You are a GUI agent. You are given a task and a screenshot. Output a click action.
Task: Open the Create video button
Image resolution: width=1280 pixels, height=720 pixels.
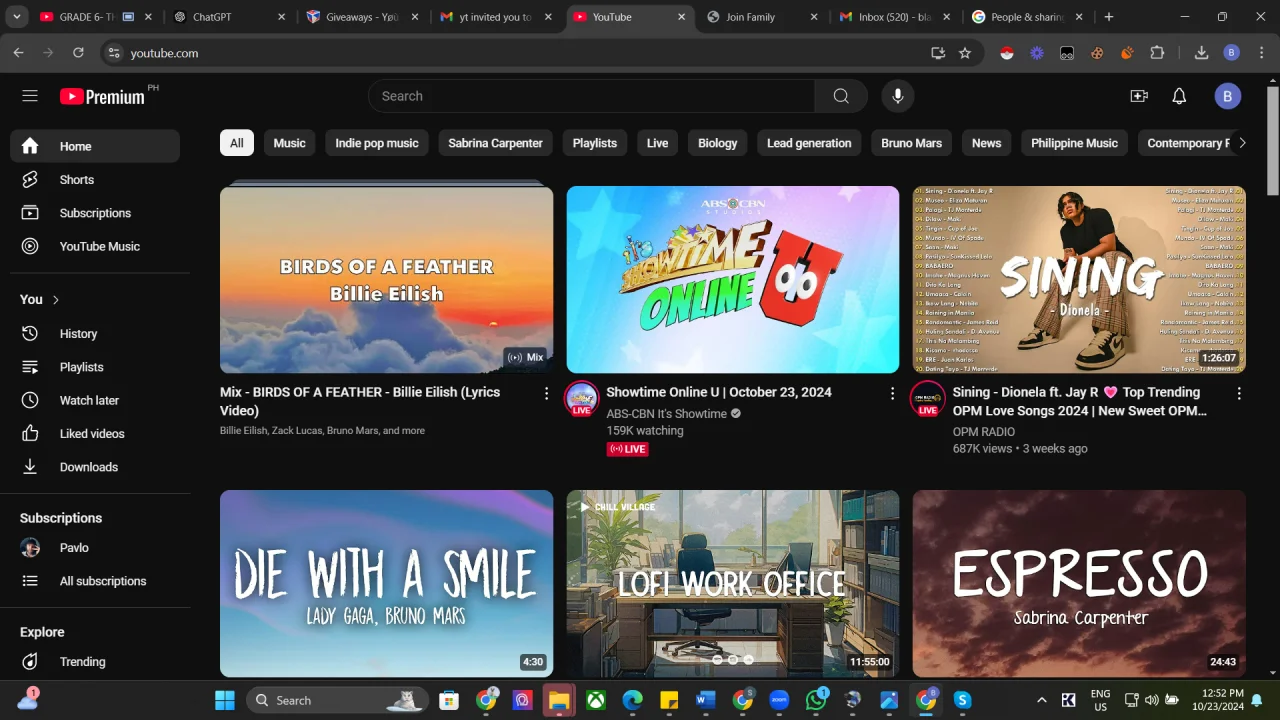pos(1139,96)
